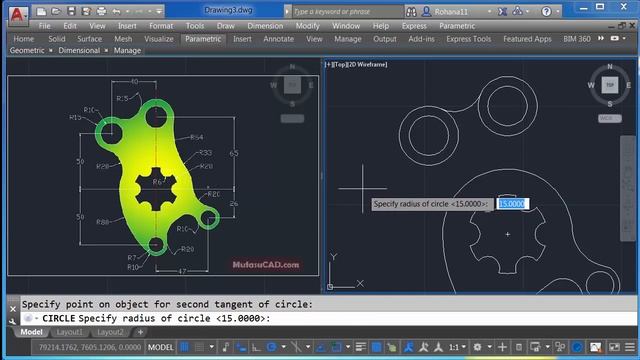The height and width of the screenshot is (360, 640).
Task: Toggle lineweight display in status bar
Action: 360,347
